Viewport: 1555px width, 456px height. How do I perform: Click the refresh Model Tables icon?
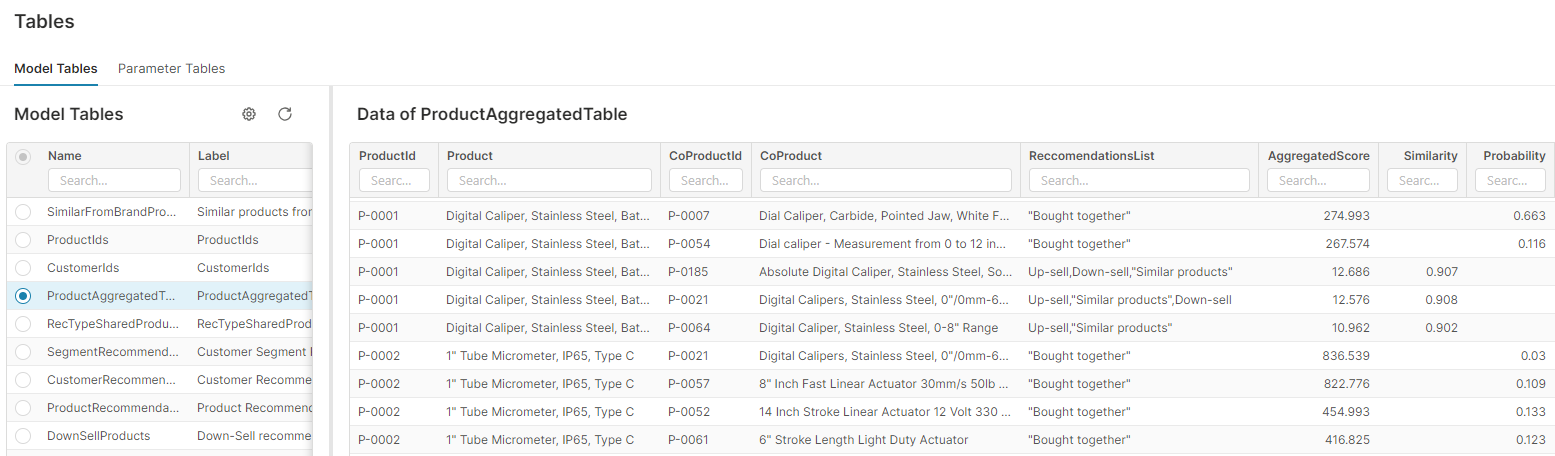tap(285, 114)
